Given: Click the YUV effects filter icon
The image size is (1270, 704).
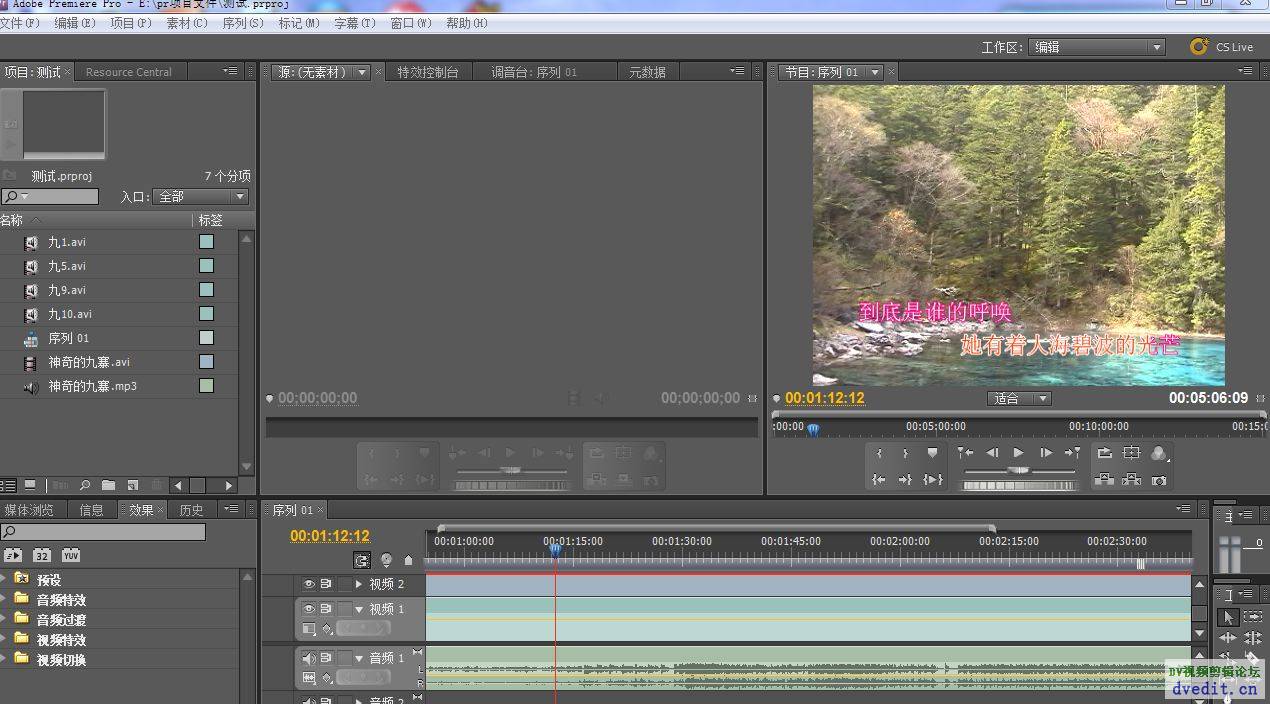Looking at the screenshot, I should [x=71, y=556].
